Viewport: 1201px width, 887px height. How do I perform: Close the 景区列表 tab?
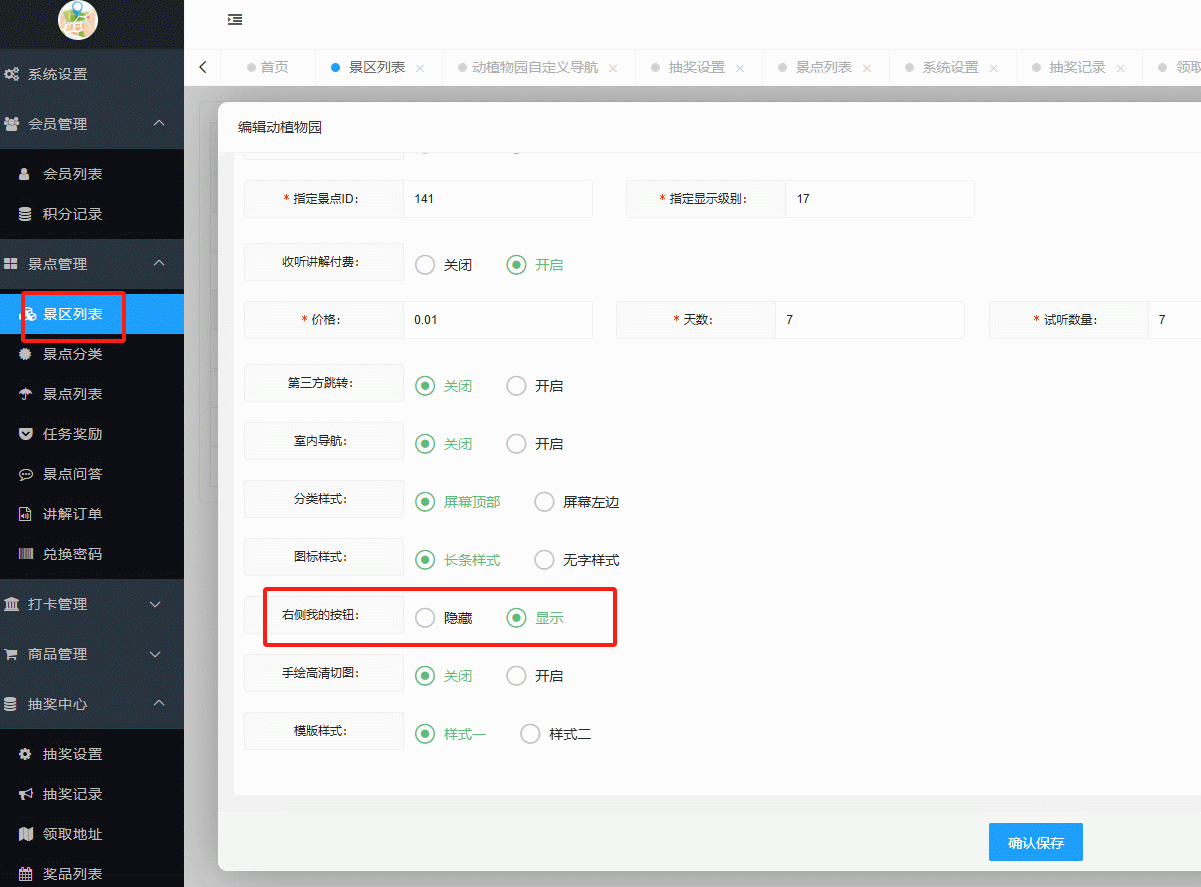pyautogui.click(x=420, y=68)
